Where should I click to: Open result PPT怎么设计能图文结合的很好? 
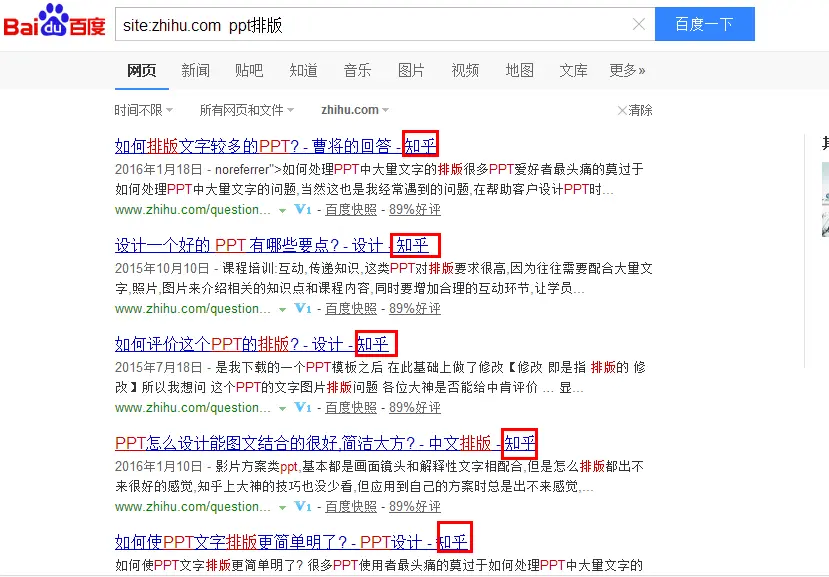(x=325, y=443)
